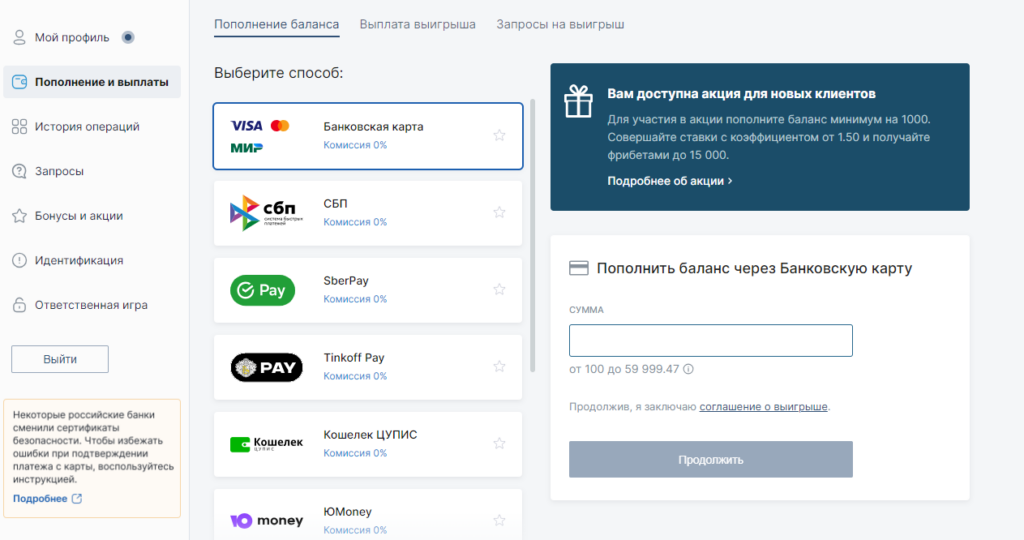Switch to Выплата выигрыша tab
The height and width of the screenshot is (540, 1024).
coord(417,24)
